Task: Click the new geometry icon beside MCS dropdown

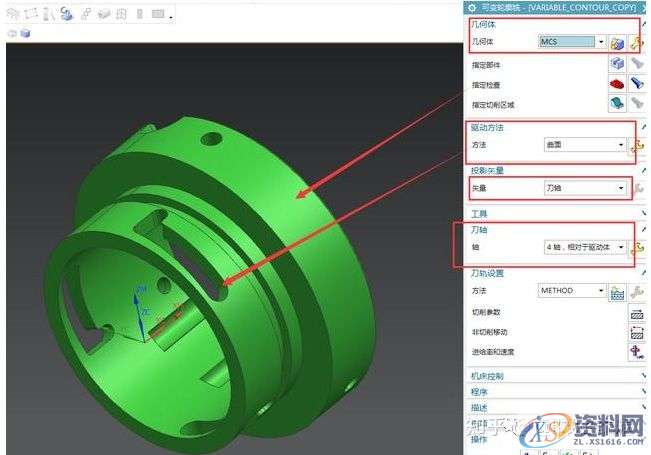Action: click(617, 42)
